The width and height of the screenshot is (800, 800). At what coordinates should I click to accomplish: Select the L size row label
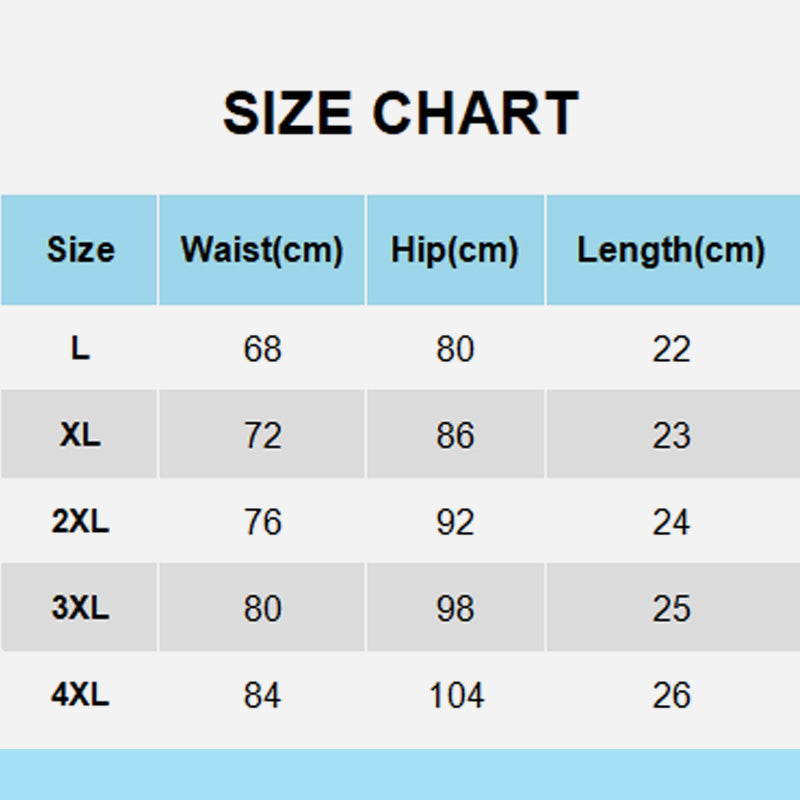coord(80,349)
